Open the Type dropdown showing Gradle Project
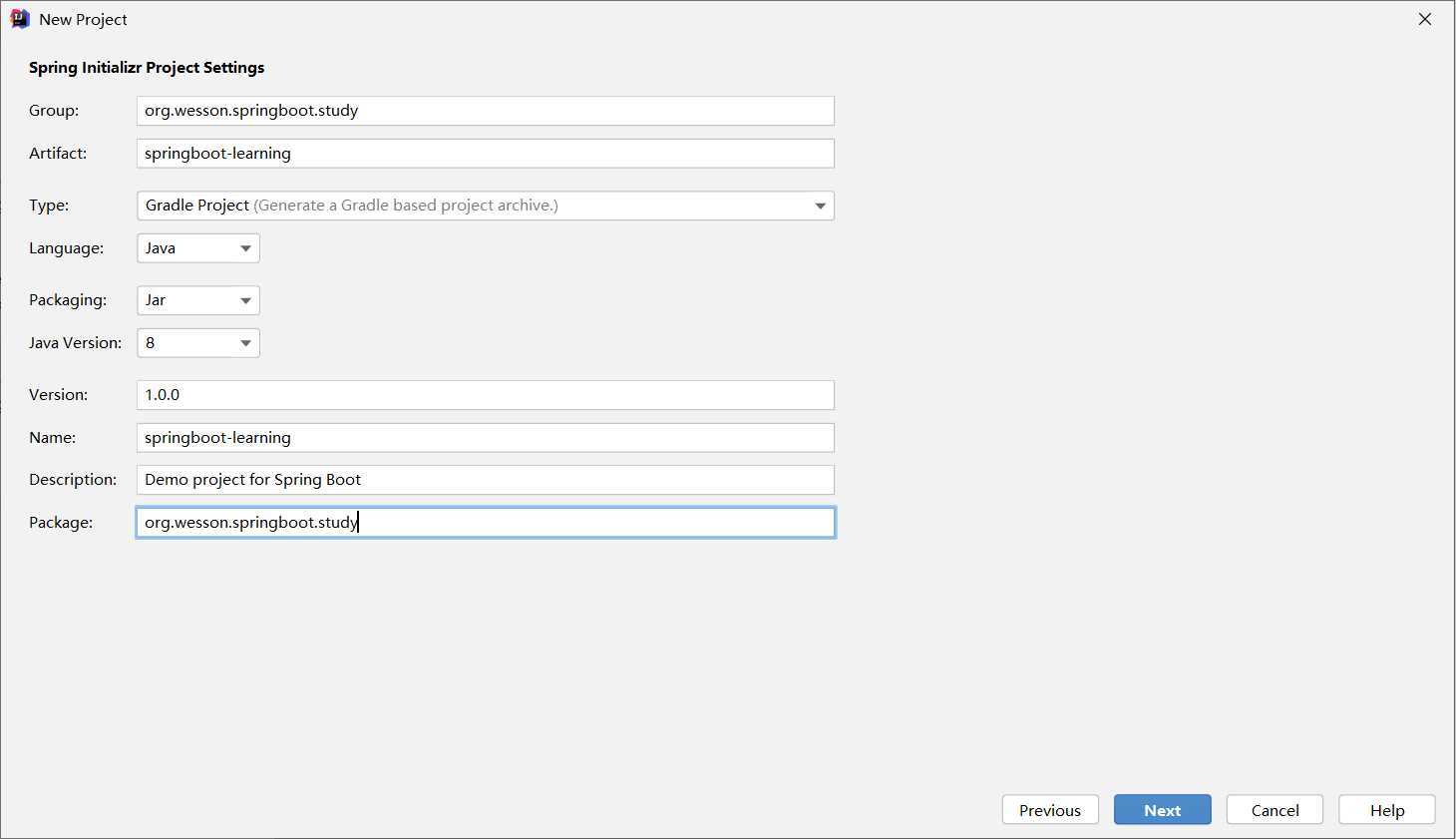This screenshot has width=1456, height=839. (x=485, y=206)
